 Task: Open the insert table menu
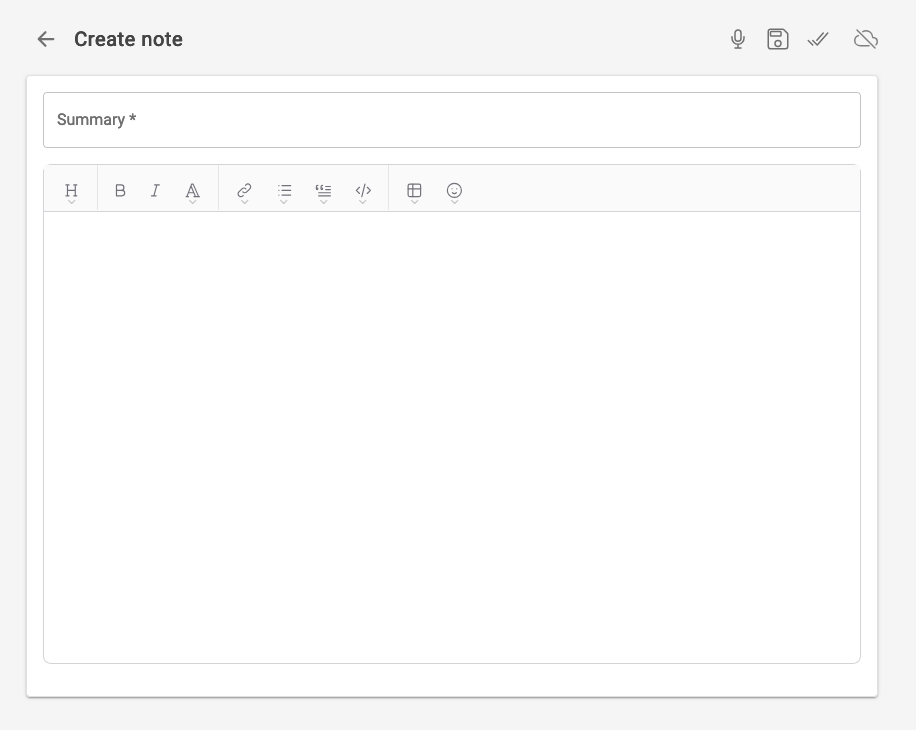click(x=414, y=191)
